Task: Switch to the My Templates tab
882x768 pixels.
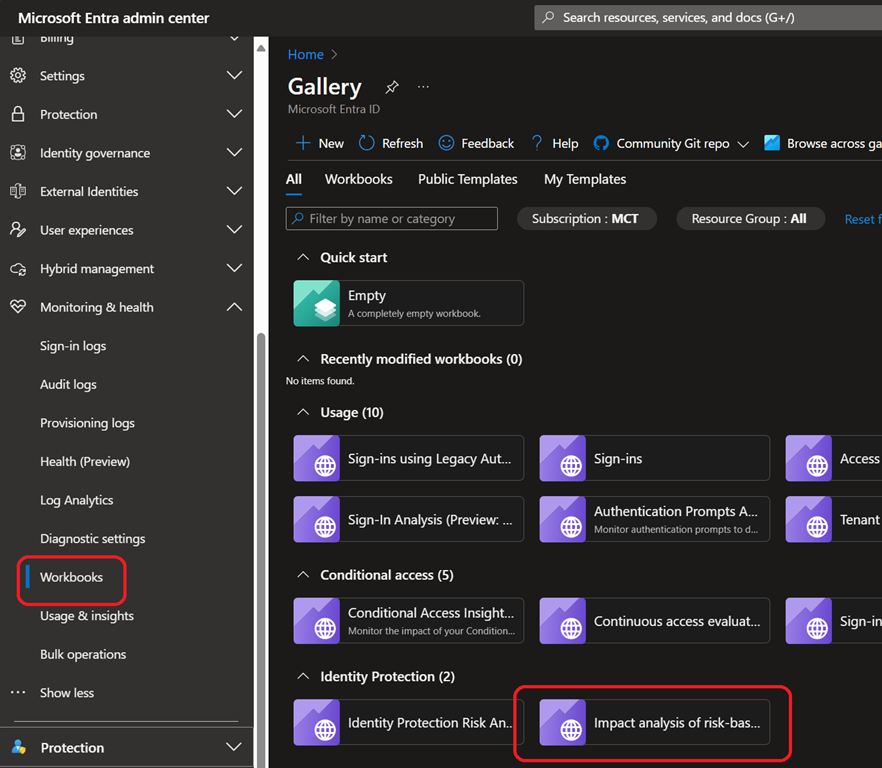Action: pos(585,179)
